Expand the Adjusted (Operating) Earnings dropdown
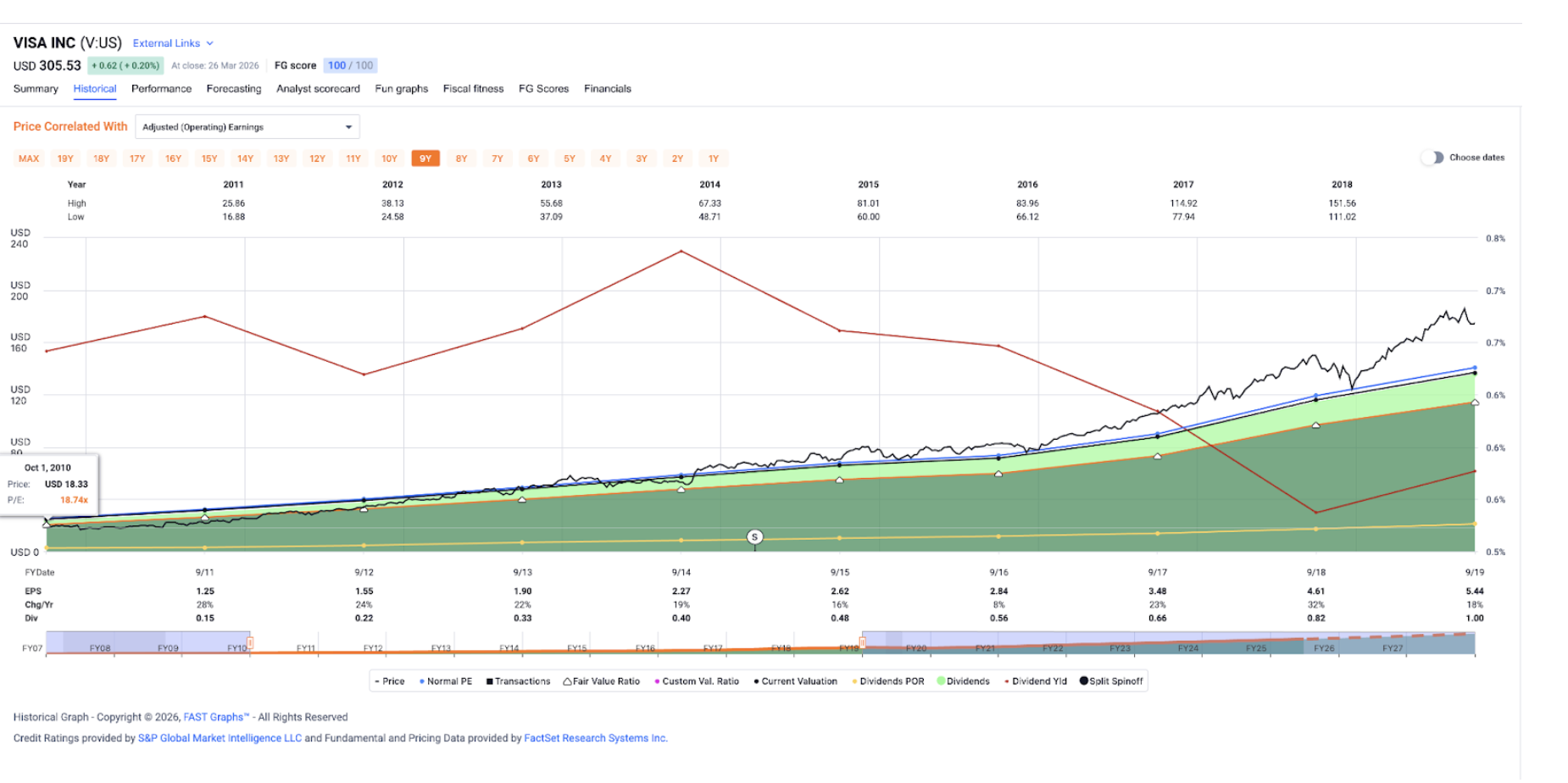This screenshot has width=1568, height=783. [247, 127]
